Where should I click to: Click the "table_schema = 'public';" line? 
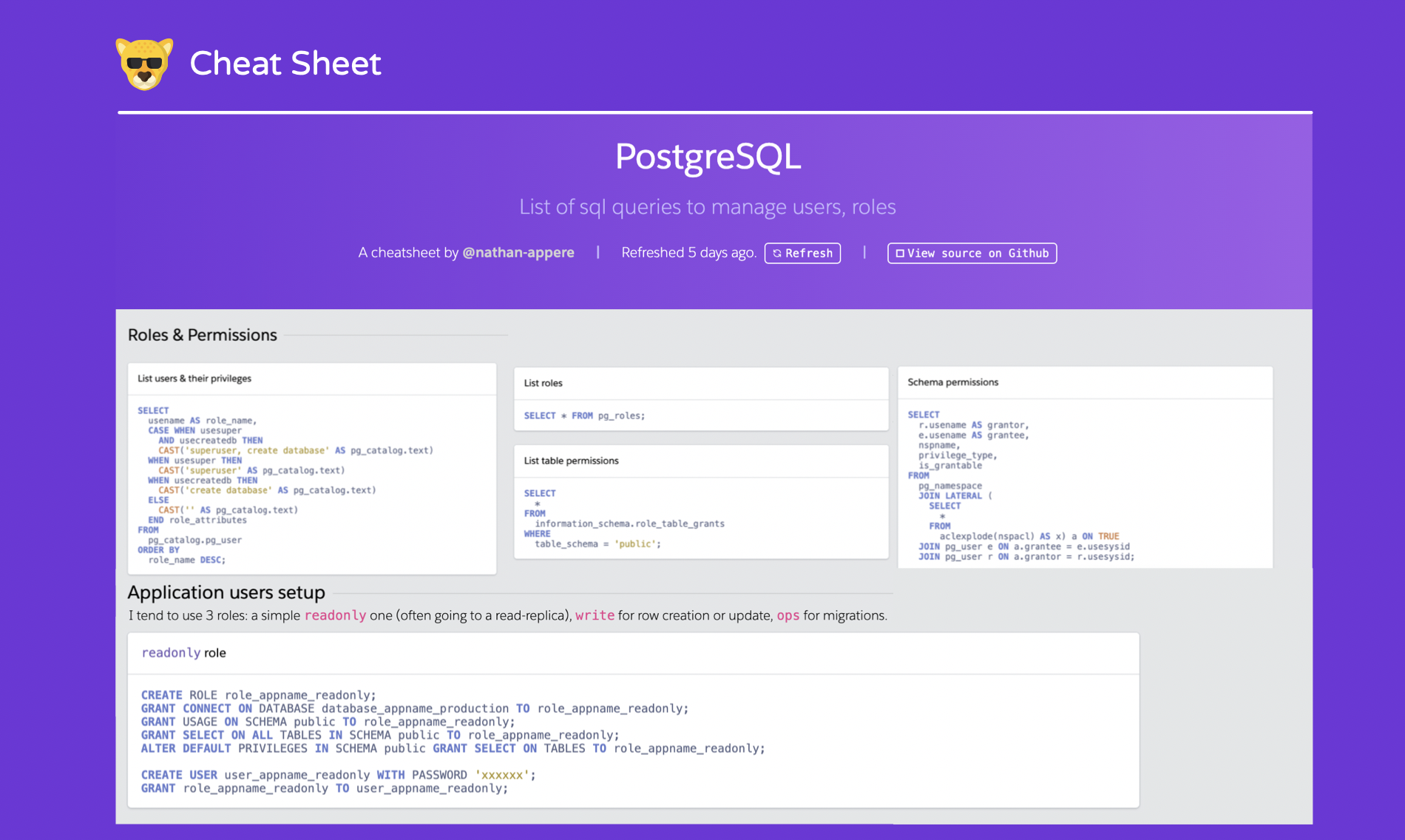[598, 543]
